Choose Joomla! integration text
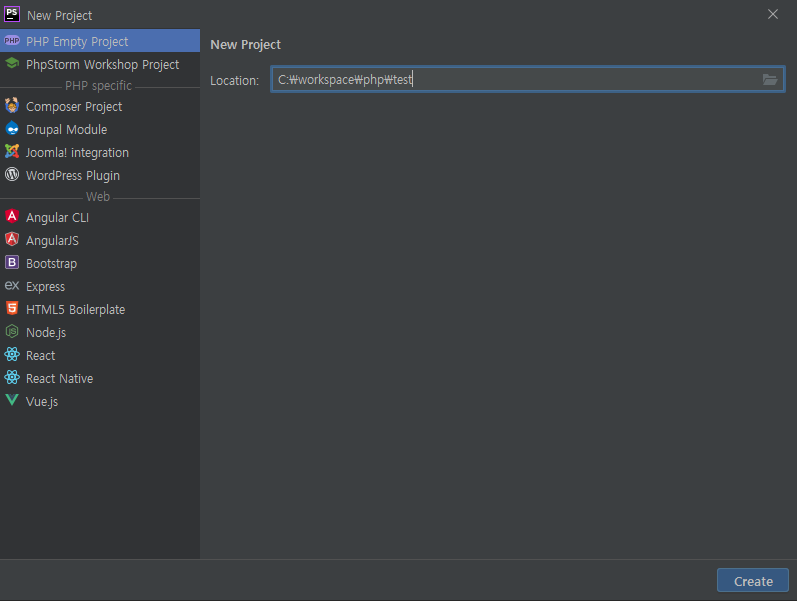 click(x=77, y=153)
